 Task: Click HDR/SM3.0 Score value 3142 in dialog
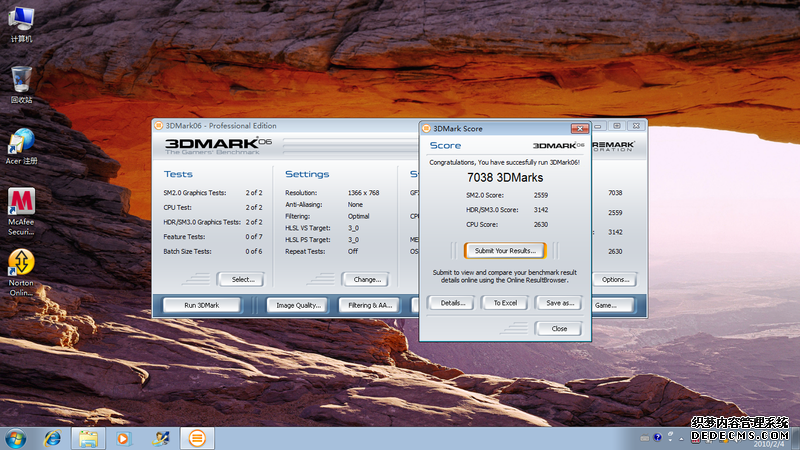click(x=541, y=210)
